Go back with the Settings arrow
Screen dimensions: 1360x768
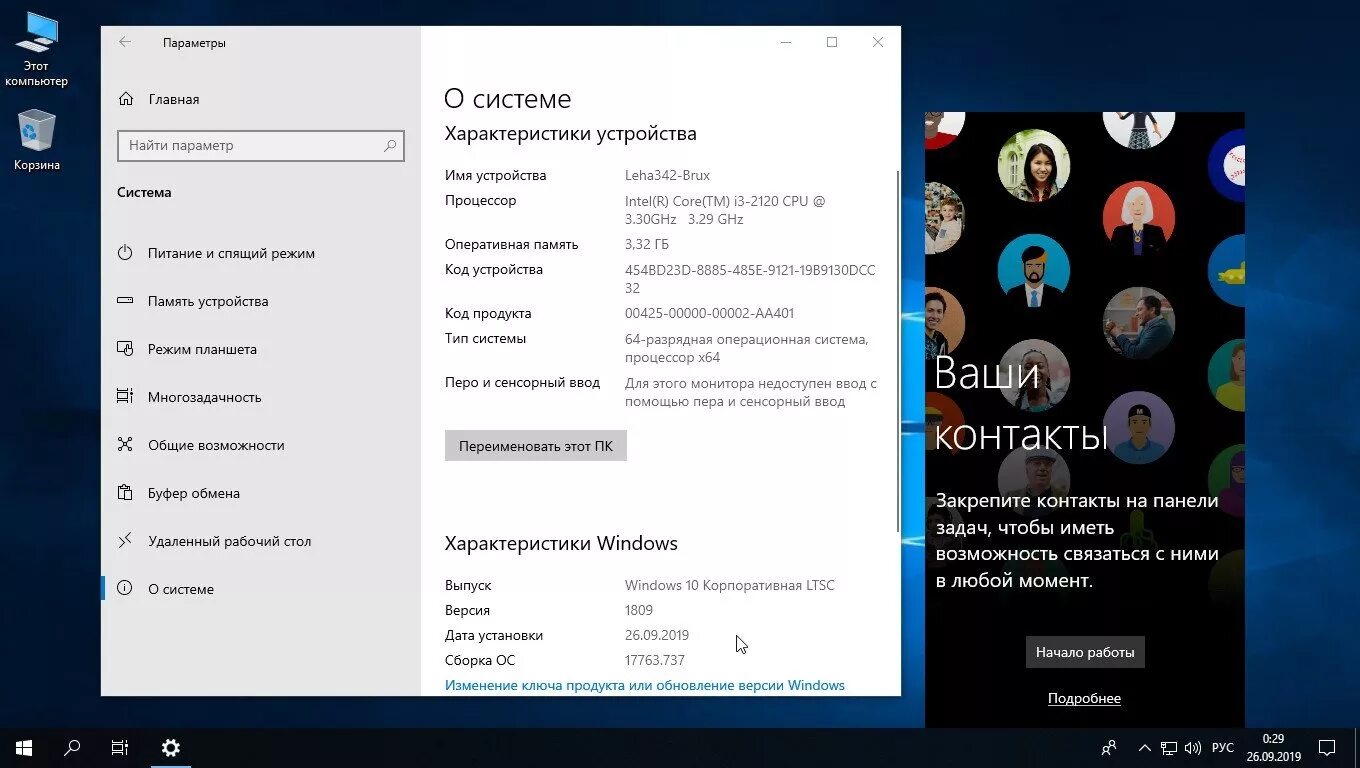click(125, 42)
